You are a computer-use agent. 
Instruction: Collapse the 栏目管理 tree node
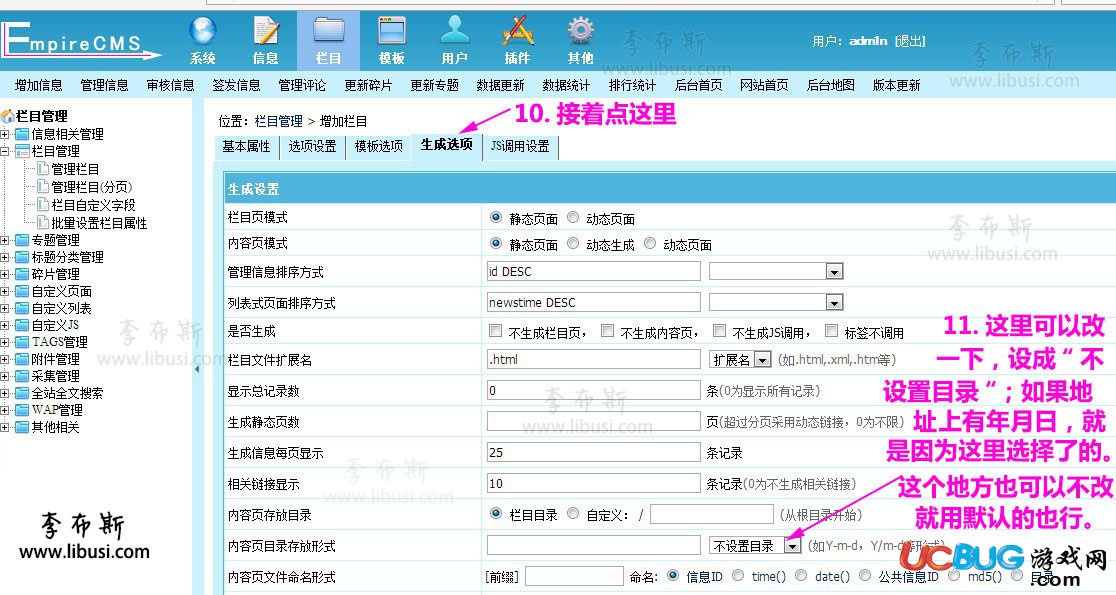coord(5,152)
